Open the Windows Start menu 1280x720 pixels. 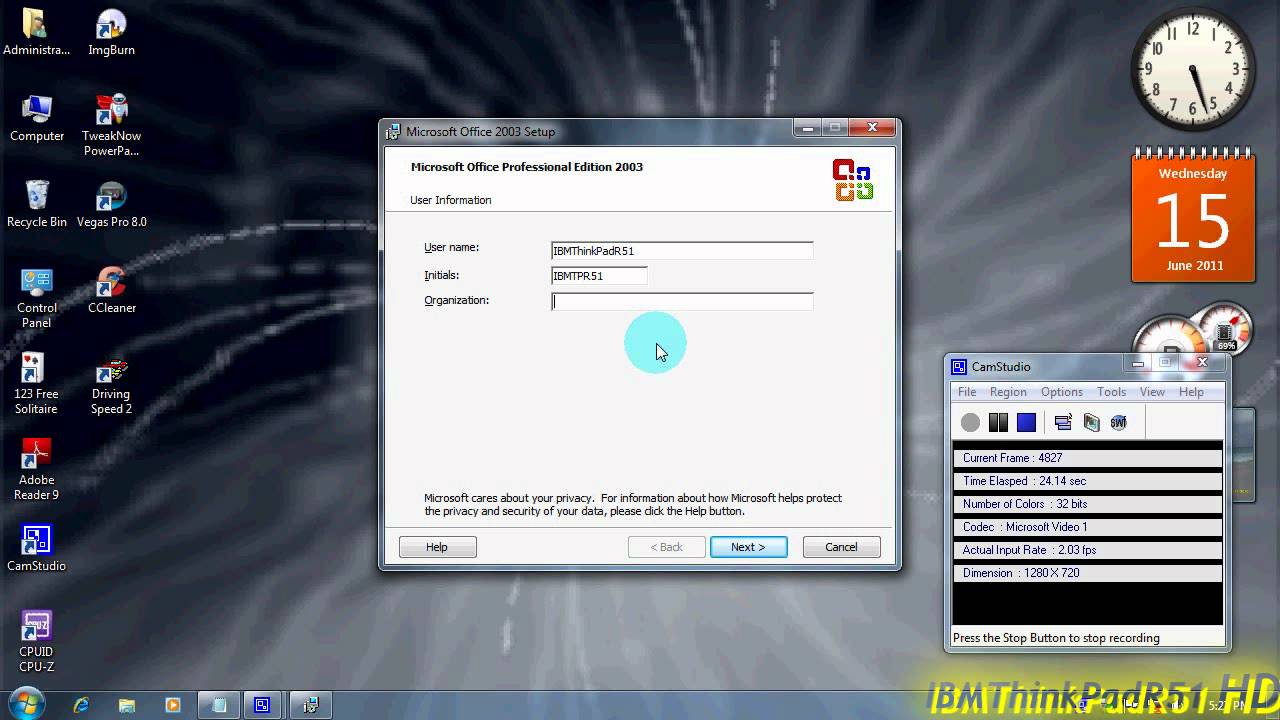tap(26, 704)
